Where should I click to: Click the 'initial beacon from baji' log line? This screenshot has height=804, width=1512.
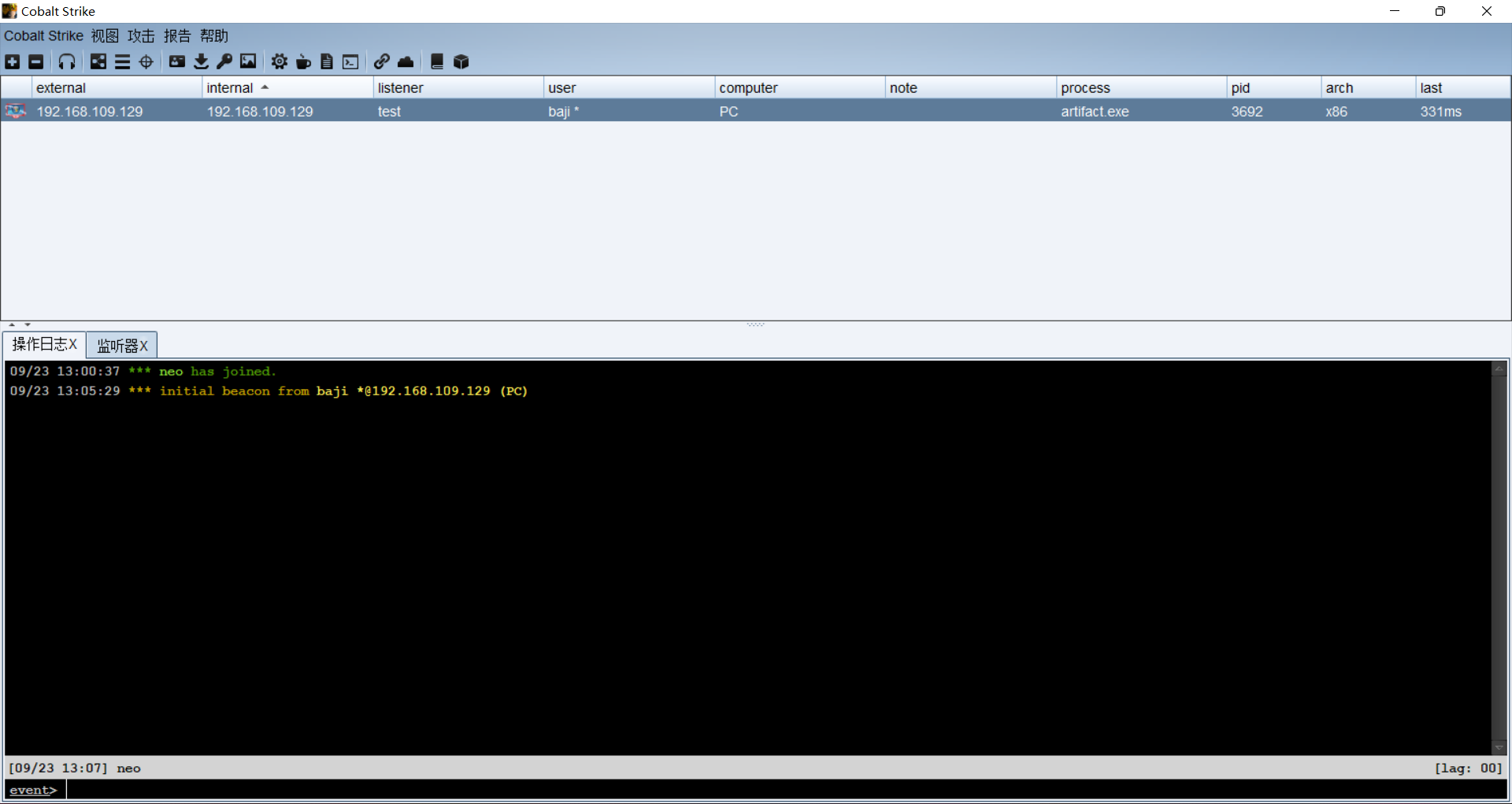[x=269, y=391]
